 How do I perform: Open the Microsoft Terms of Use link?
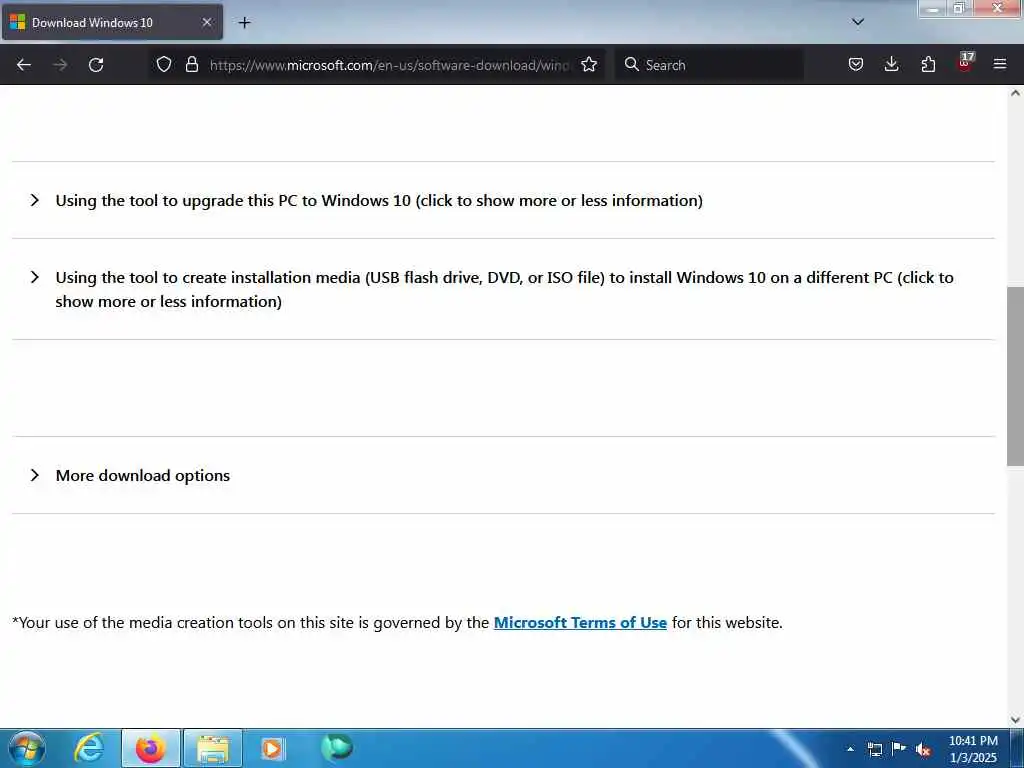[580, 622]
